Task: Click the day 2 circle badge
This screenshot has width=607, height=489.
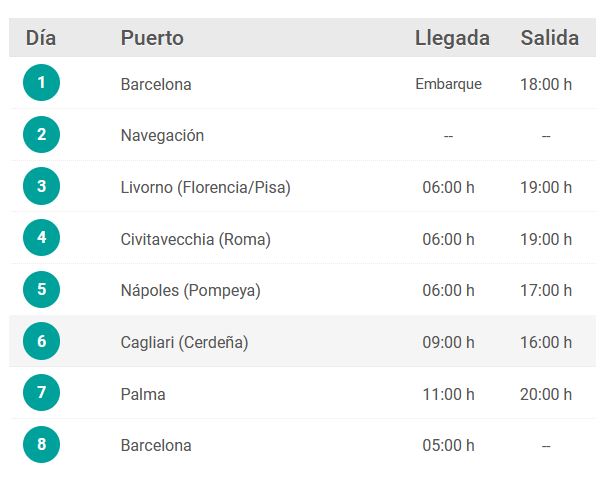Action: tap(41, 134)
